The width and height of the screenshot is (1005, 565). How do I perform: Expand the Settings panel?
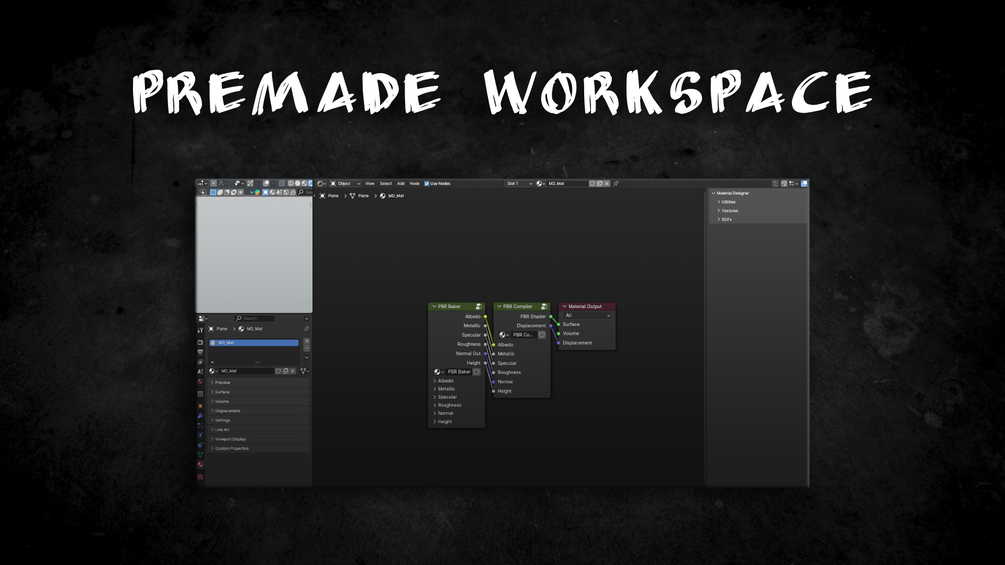pos(259,421)
